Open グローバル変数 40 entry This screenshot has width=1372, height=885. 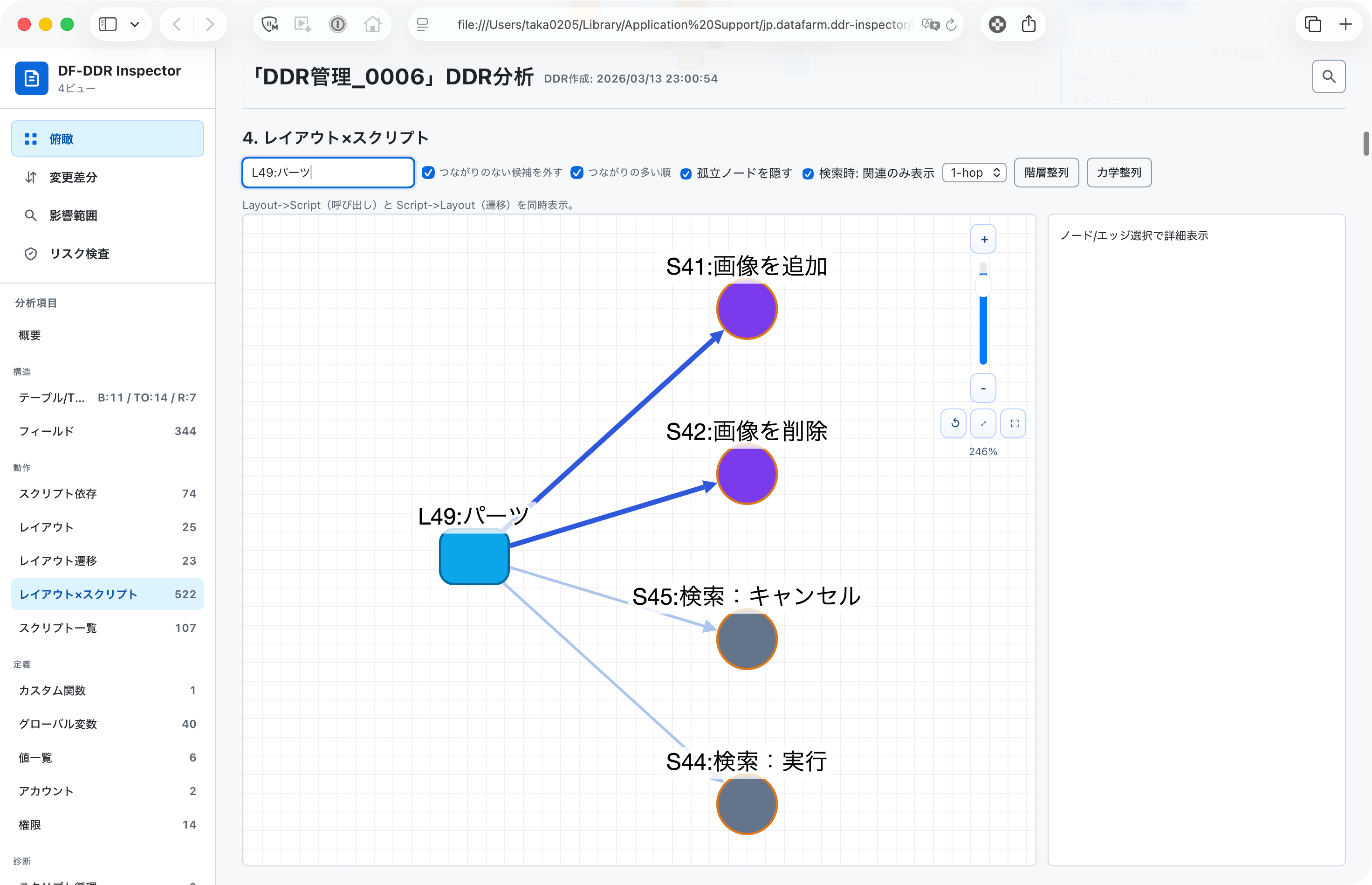coord(107,724)
